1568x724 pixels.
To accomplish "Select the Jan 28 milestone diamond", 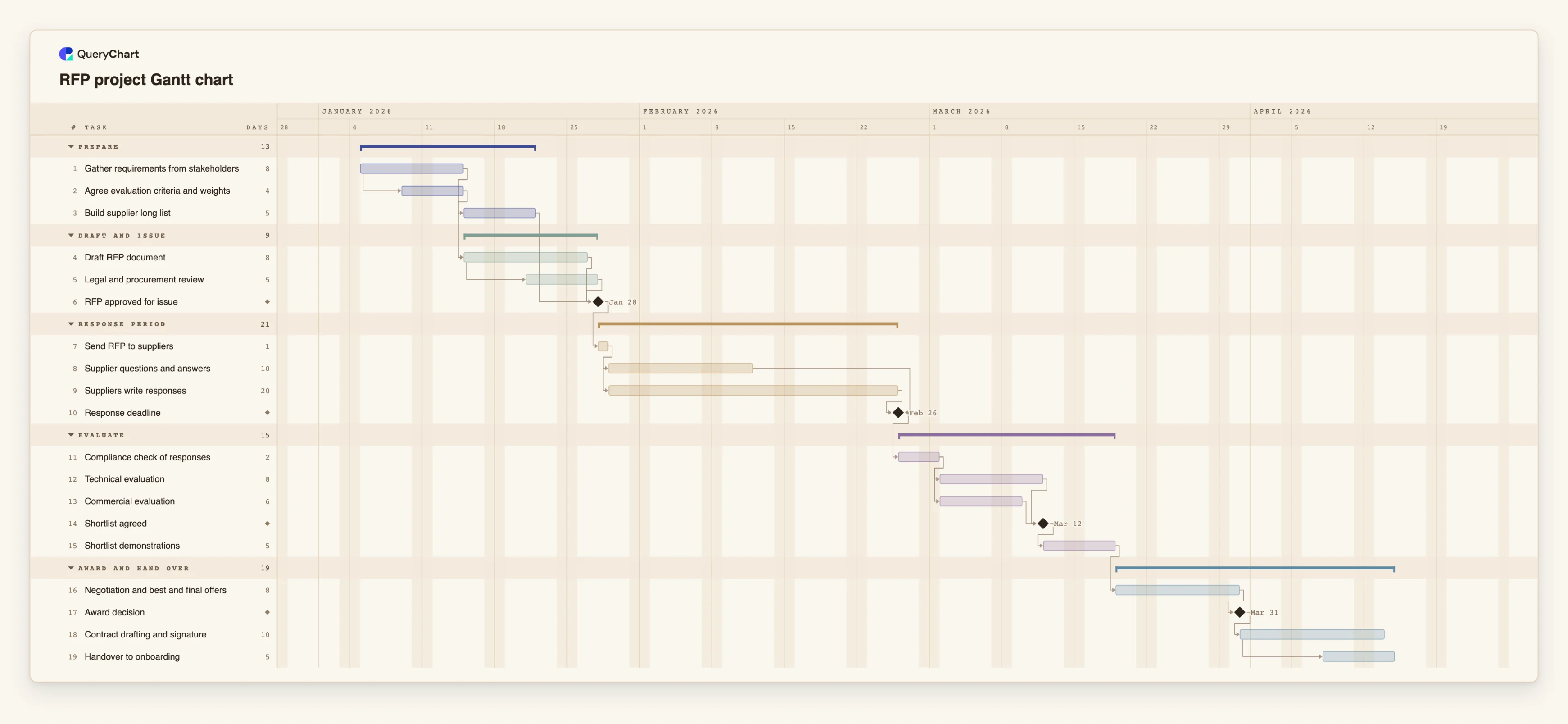I will (x=598, y=302).
